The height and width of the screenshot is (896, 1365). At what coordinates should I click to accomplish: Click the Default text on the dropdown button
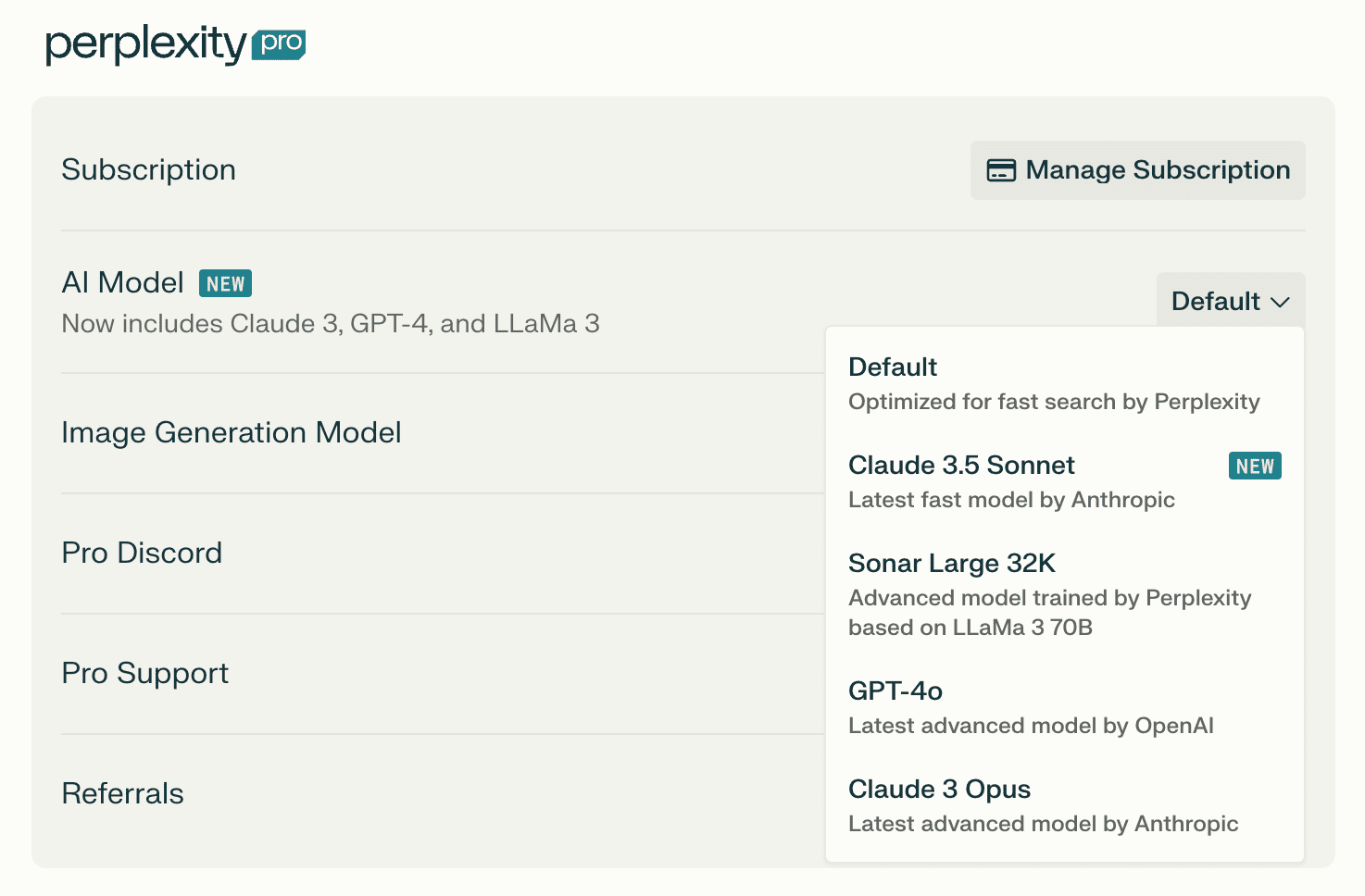coord(1215,302)
